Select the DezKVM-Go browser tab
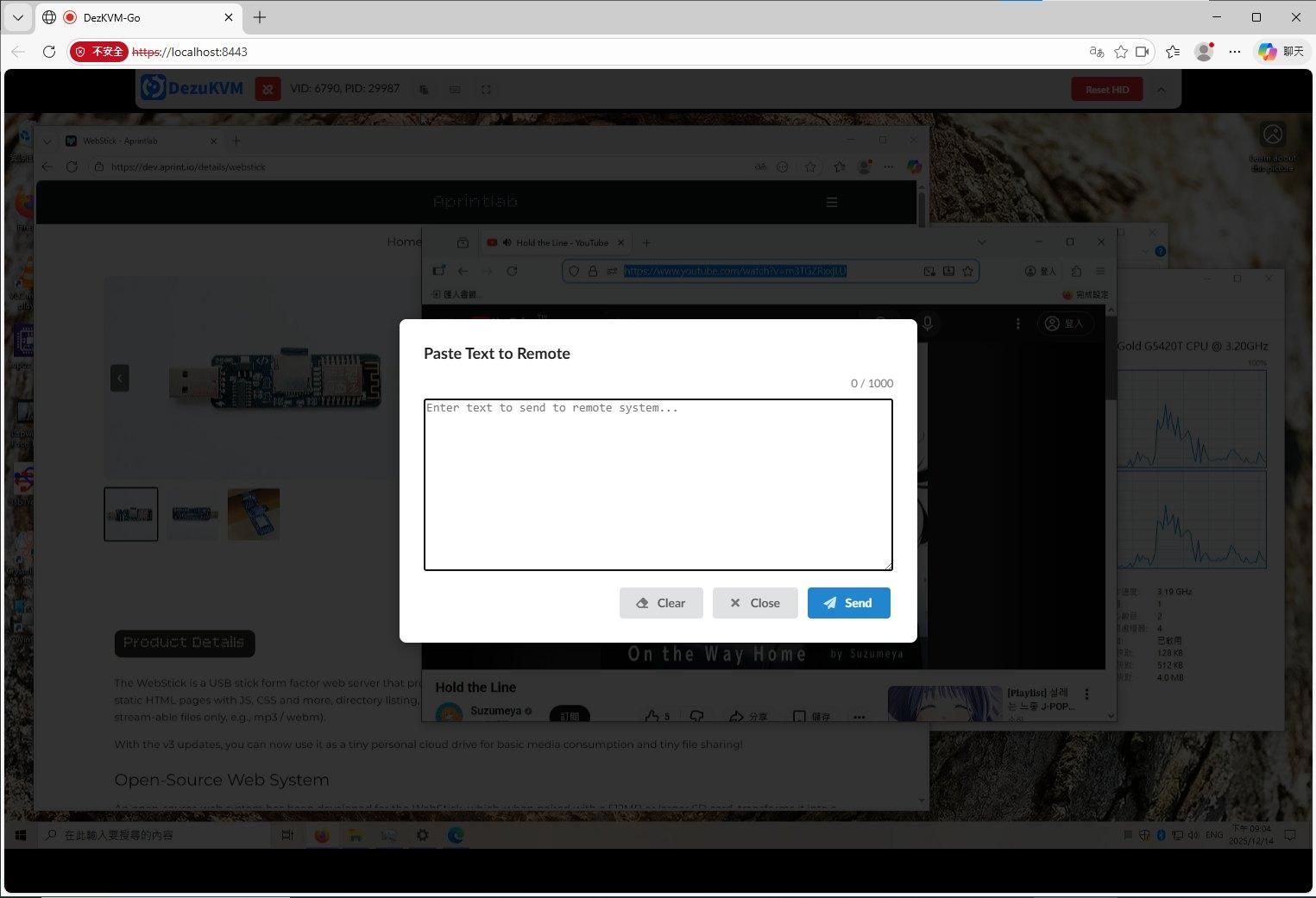 point(138,17)
